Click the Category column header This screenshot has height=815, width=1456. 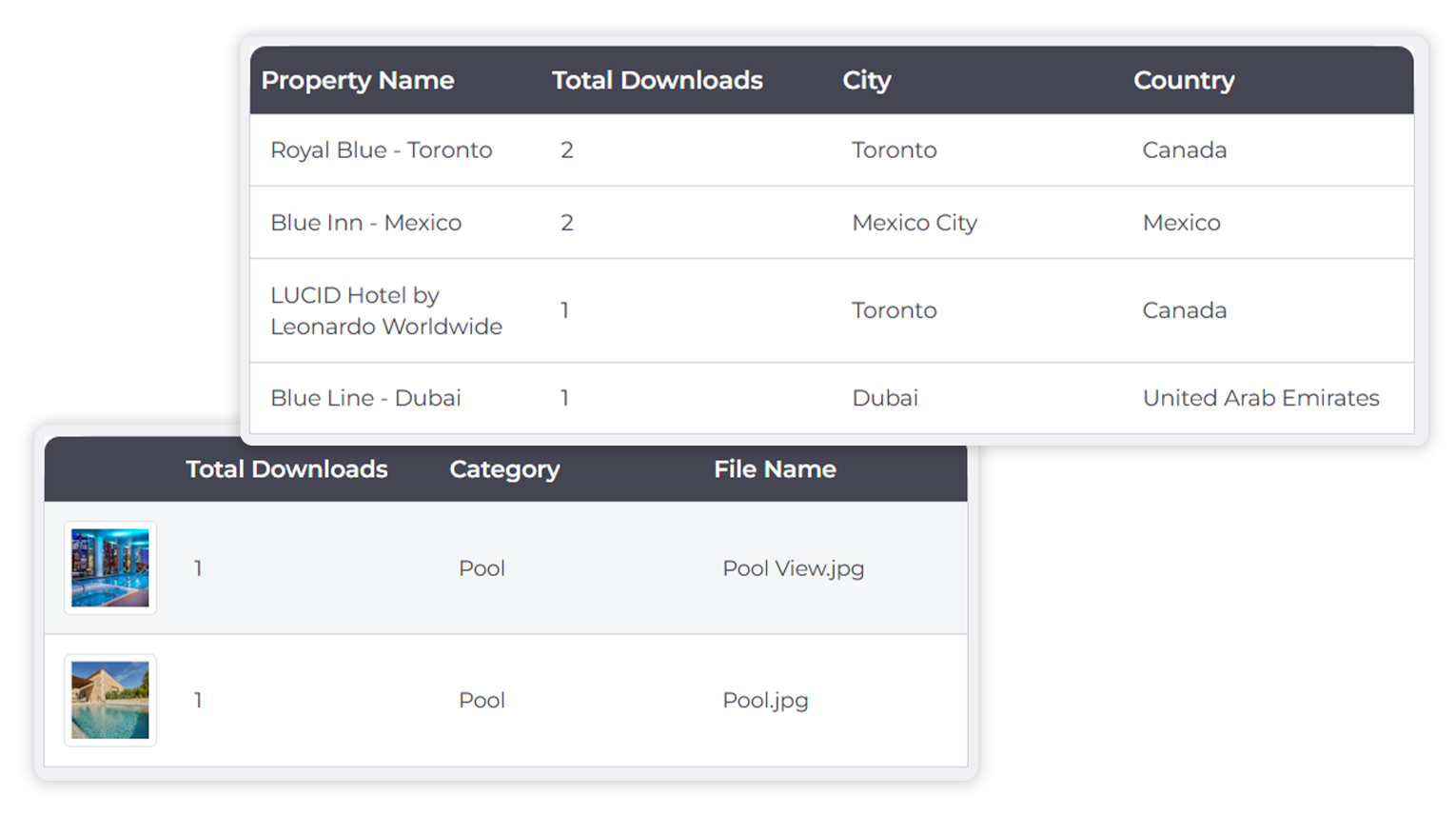point(504,469)
